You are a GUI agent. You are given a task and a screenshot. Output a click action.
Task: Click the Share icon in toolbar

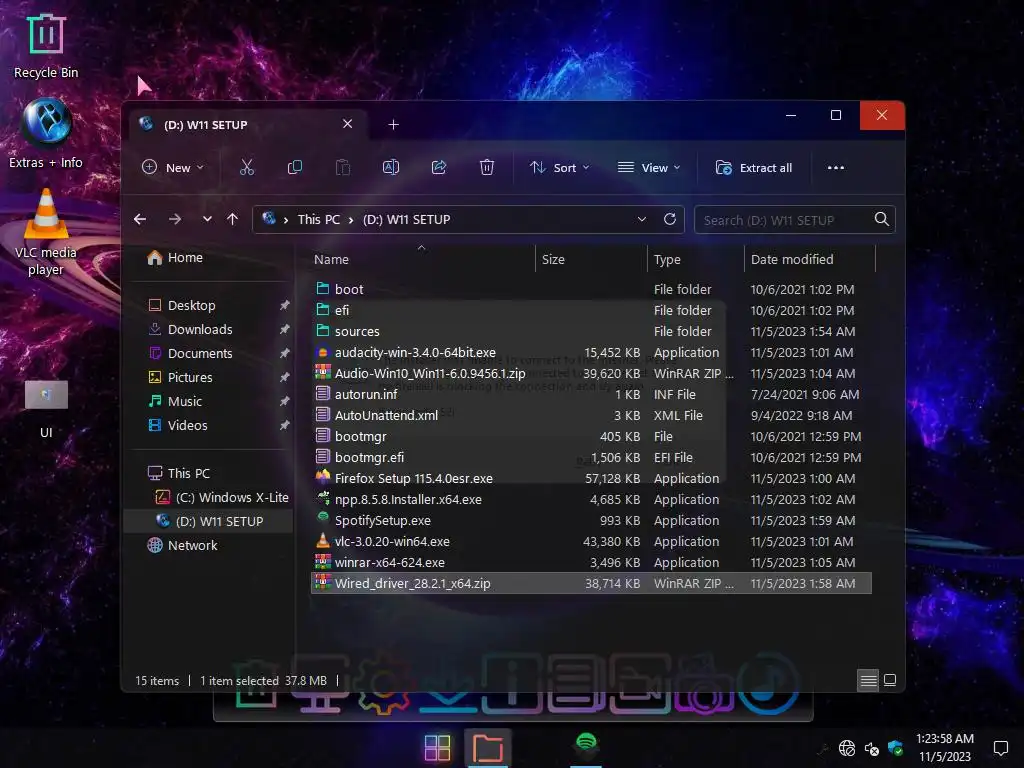(439, 168)
